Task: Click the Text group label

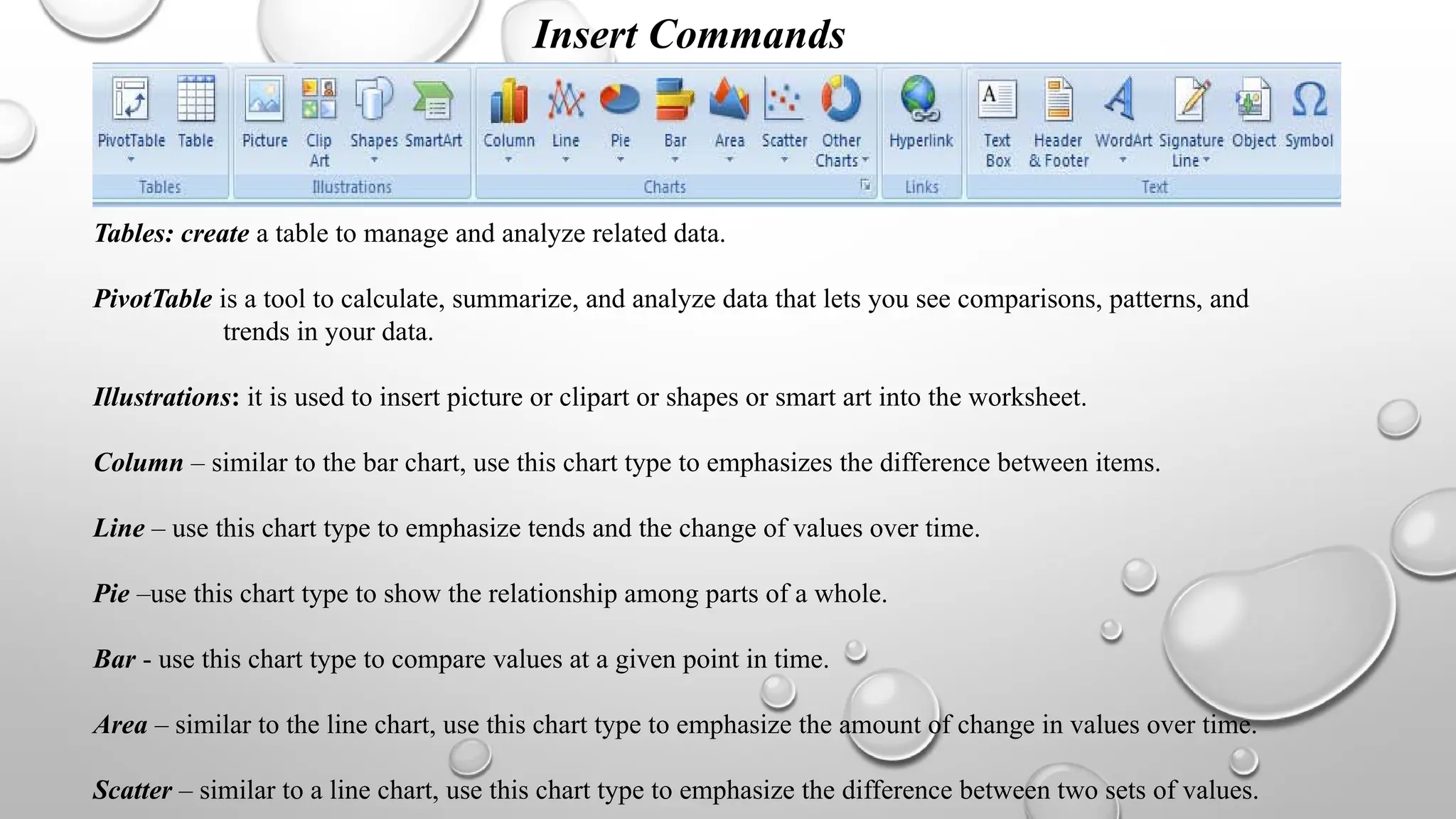Action: [x=1155, y=187]
